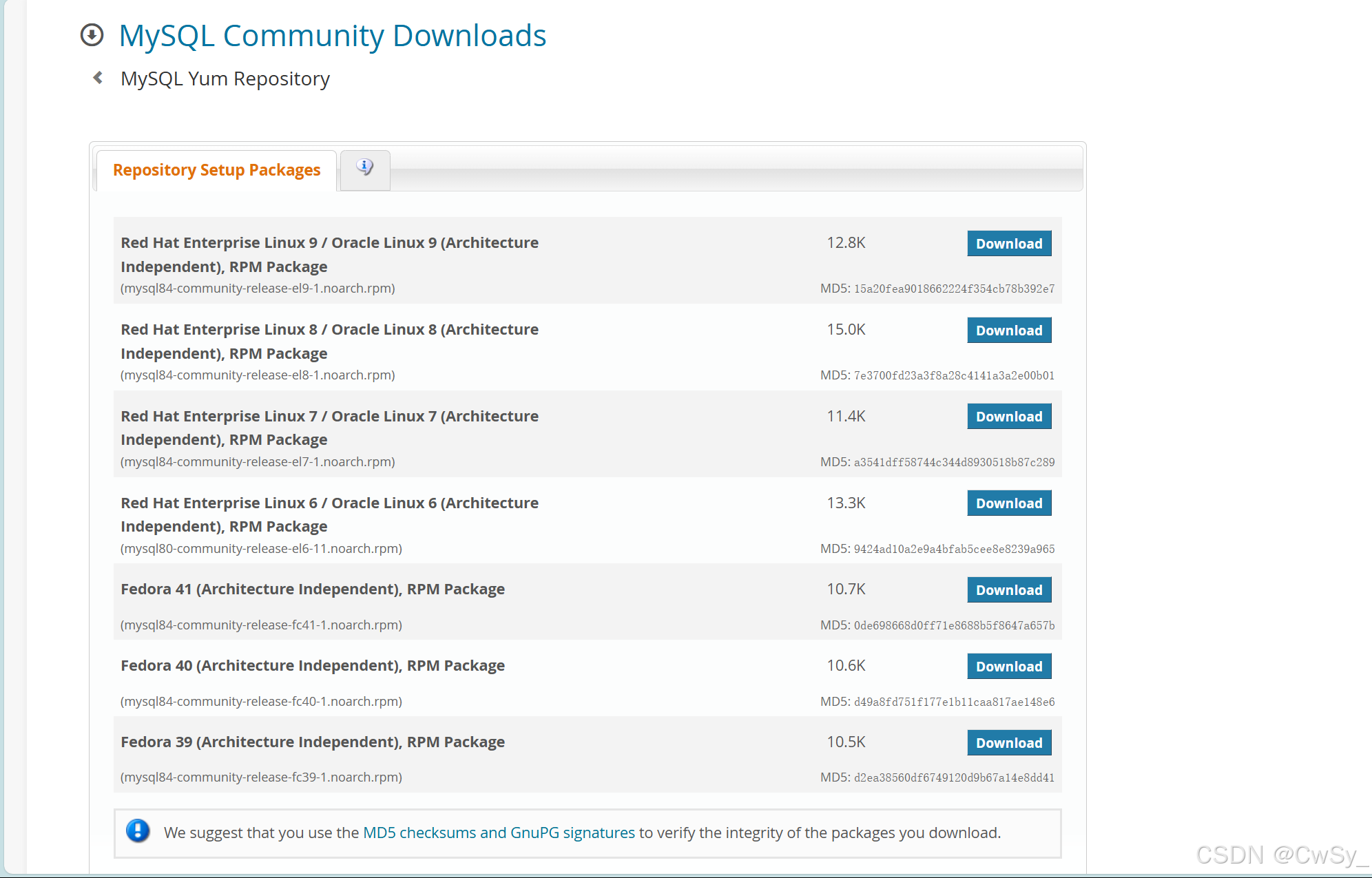Click the Fedora 41 package title text
The image size is (1372, 878).
pos(313,589)
